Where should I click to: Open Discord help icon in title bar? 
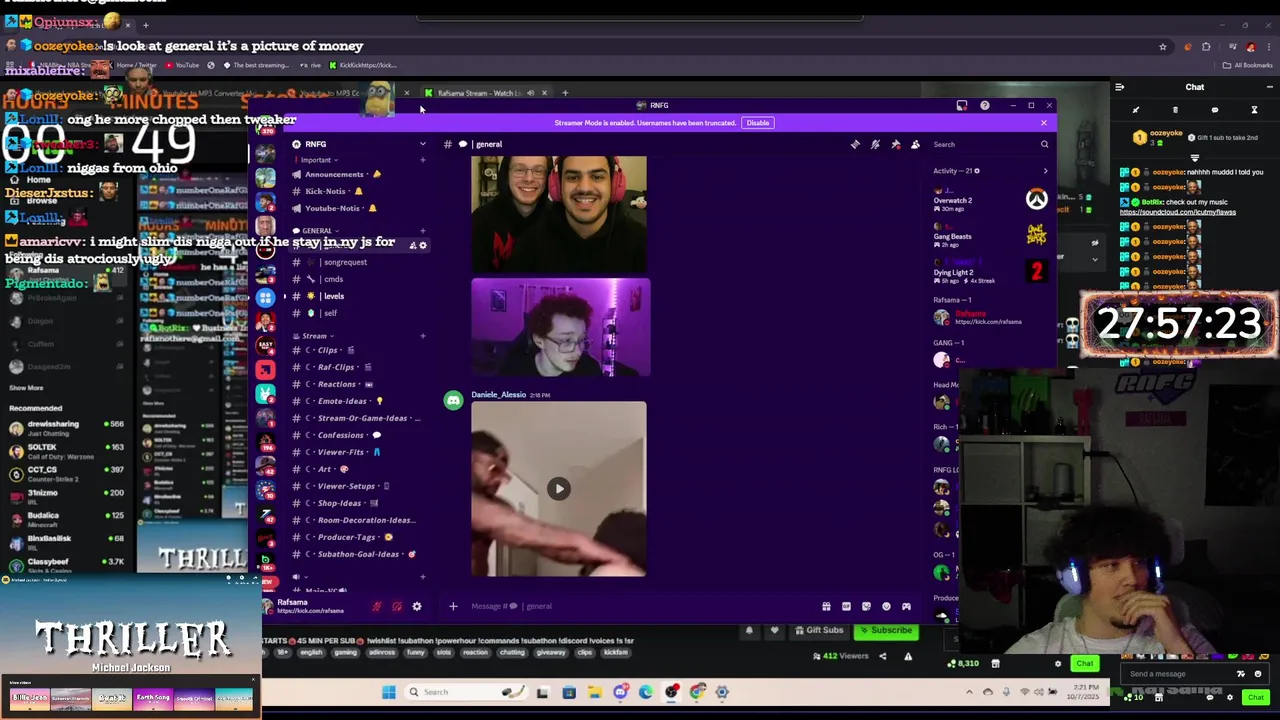pyautogui.click(x=985, y=105)
